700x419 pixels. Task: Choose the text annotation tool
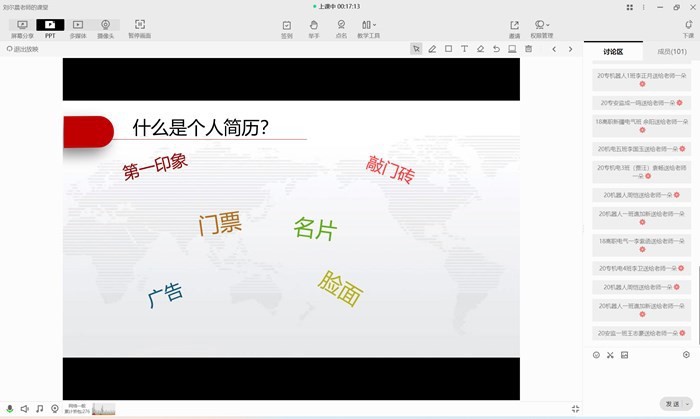coord(464,48)
